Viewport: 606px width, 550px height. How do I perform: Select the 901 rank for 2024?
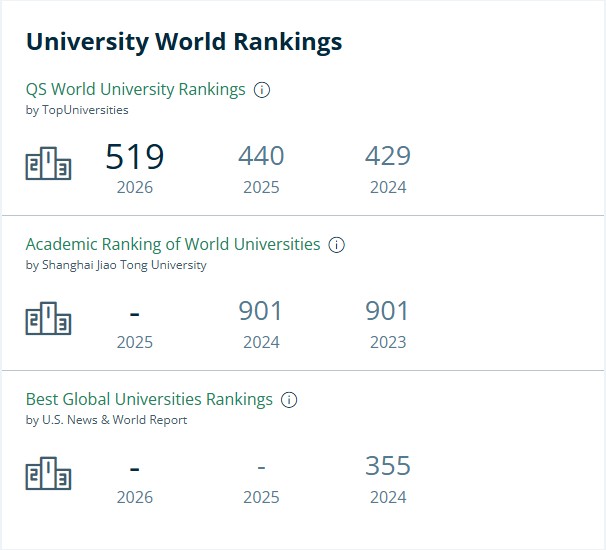click(260, 311)
